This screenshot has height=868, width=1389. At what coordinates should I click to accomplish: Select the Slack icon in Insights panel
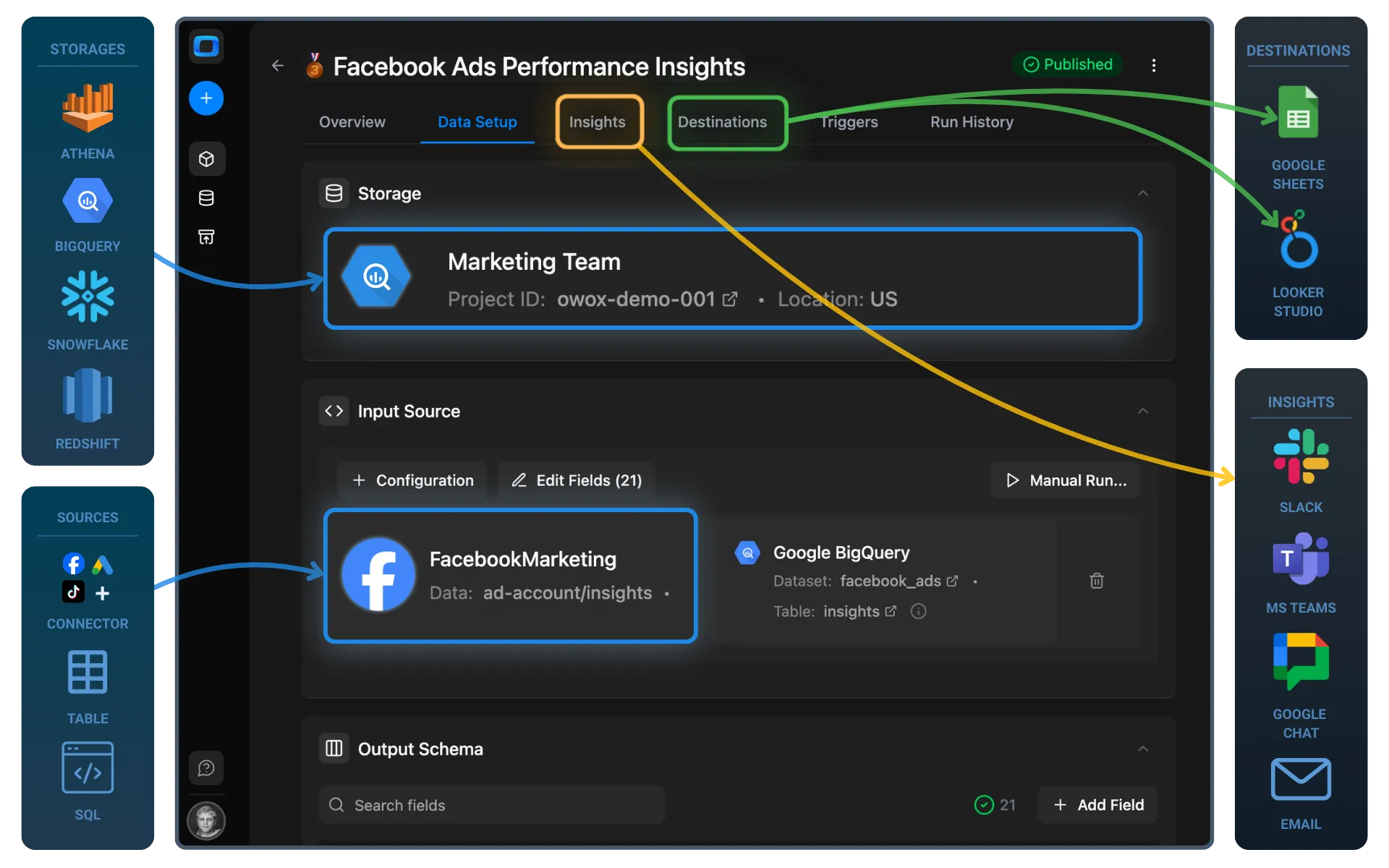tap(1299, 456)
